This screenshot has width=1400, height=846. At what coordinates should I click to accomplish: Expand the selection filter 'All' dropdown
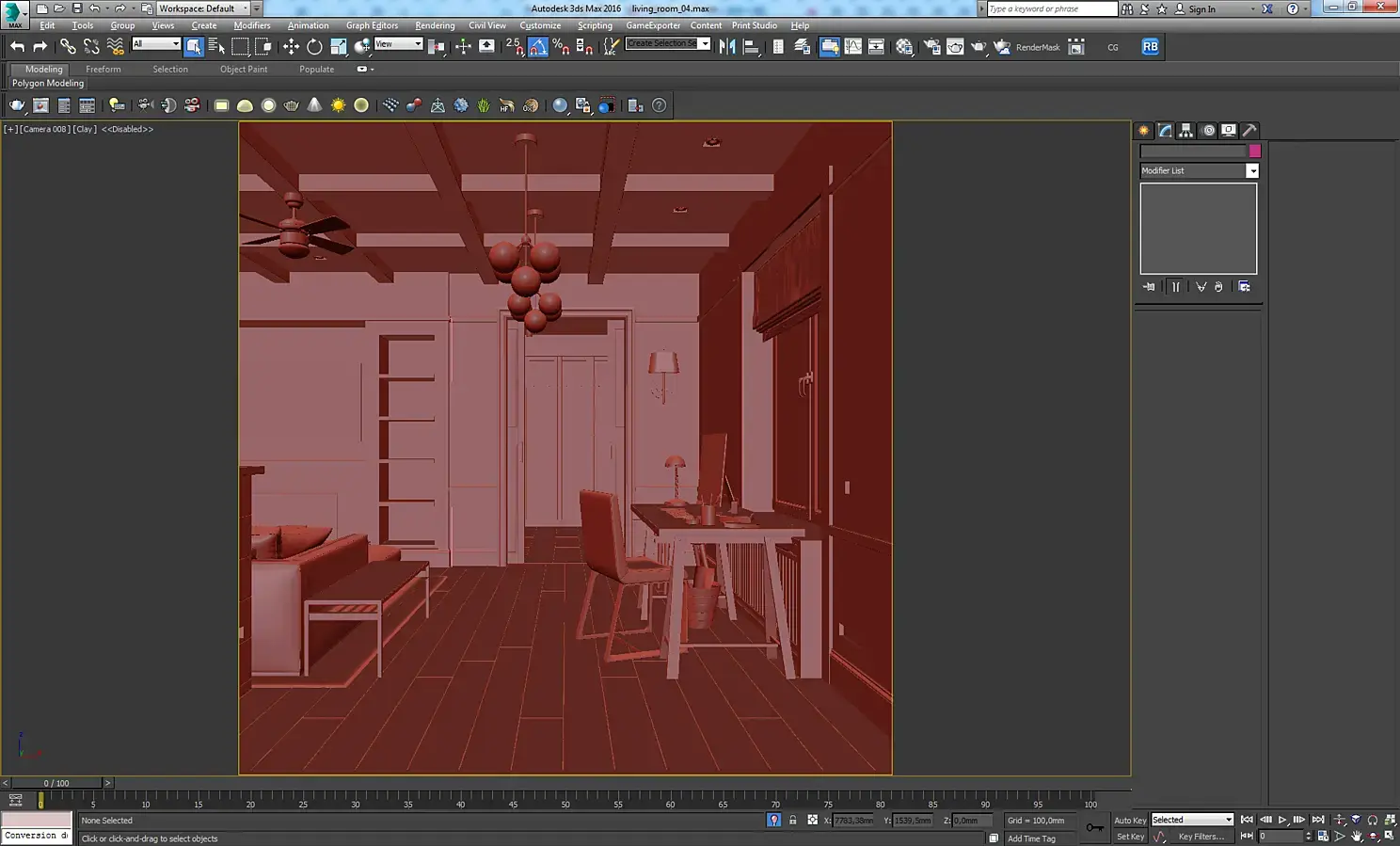[x=156, y=44]
